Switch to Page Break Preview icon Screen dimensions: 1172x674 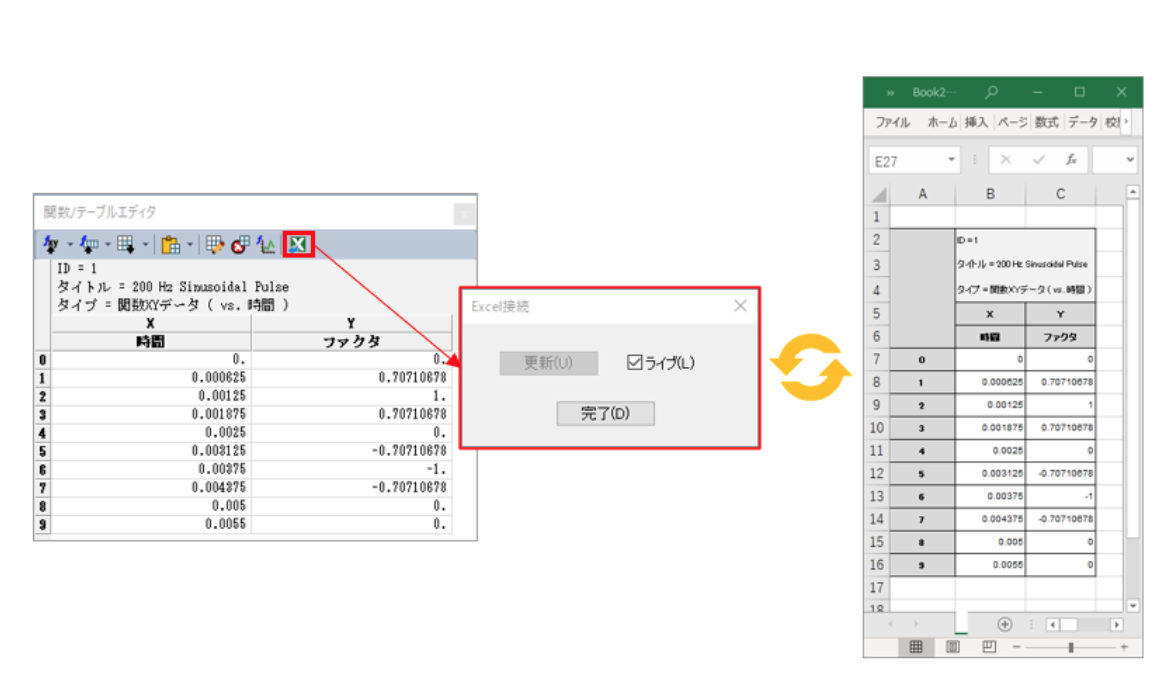(989, 647)
